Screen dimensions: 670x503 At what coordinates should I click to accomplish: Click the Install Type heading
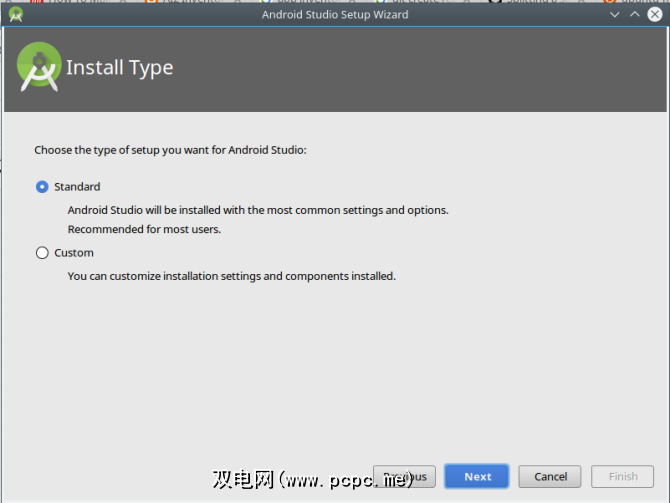click(119, 68)
